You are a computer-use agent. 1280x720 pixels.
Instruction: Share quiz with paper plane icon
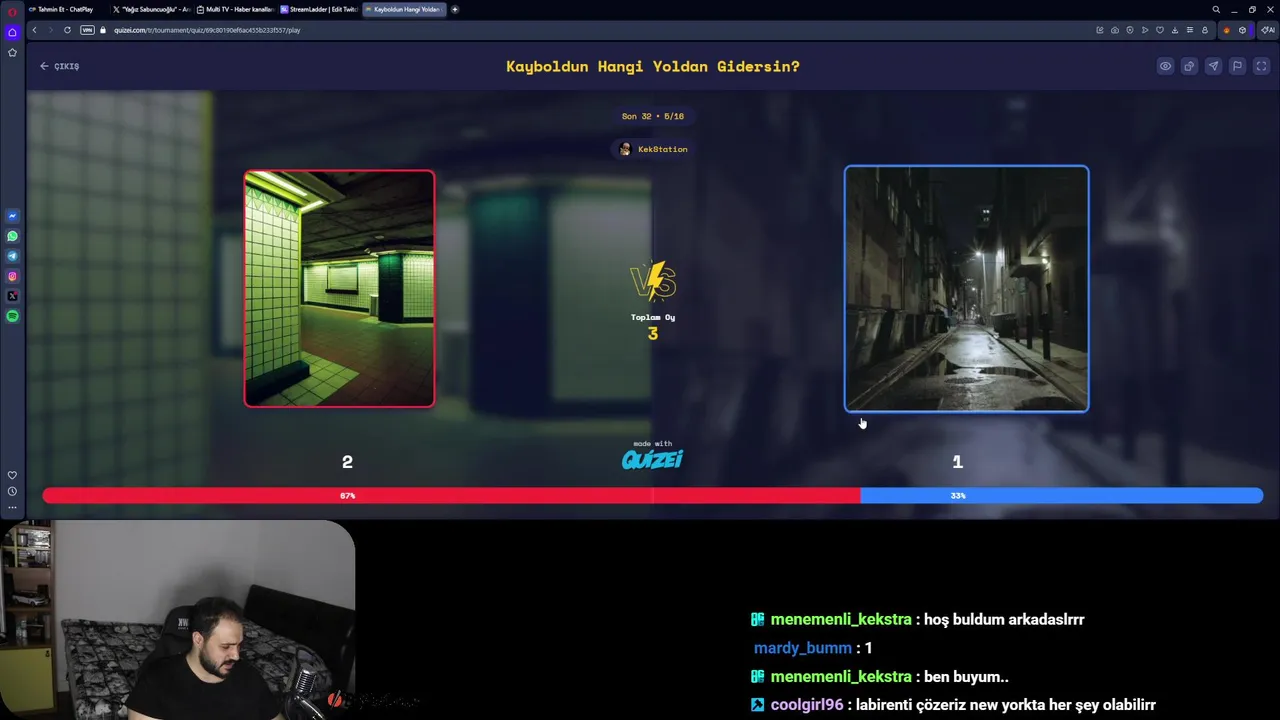tap(1213, 66)
